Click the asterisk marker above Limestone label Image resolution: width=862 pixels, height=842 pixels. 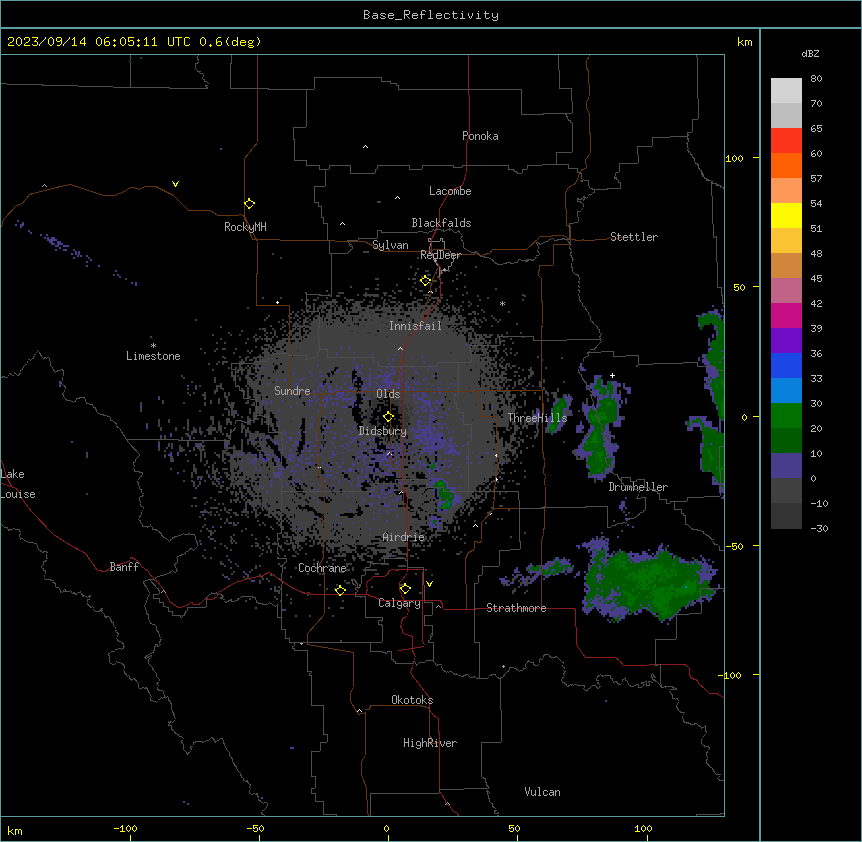pyautogui.click(x=153, y=346)
